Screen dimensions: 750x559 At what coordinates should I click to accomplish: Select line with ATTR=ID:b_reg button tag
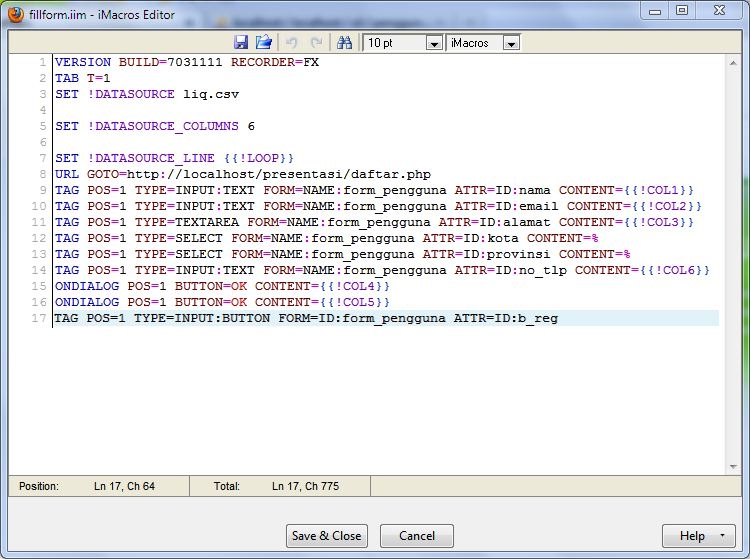(x=306, y=318)
